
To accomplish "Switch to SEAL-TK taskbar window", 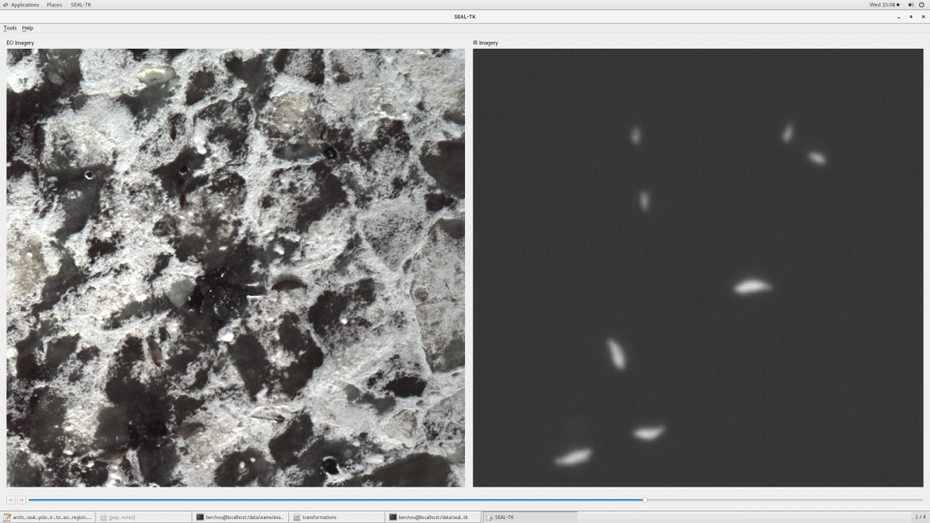I will click(x=530, y=517).
